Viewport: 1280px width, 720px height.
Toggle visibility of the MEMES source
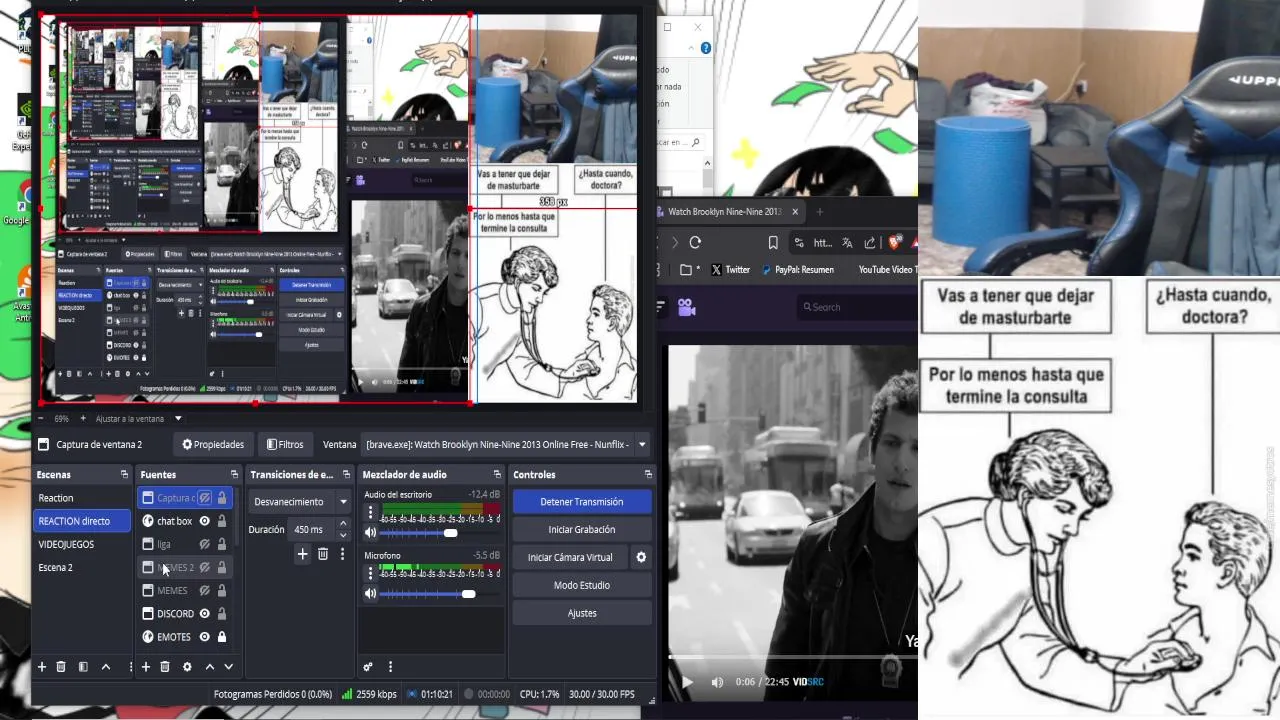click(x=204, y=590)
